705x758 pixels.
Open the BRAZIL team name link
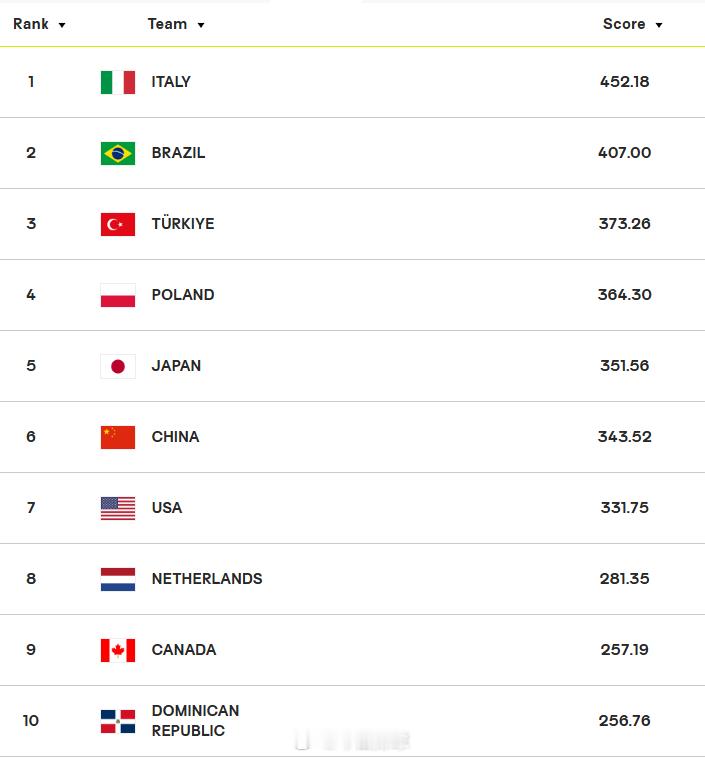[x=178, y=153]
